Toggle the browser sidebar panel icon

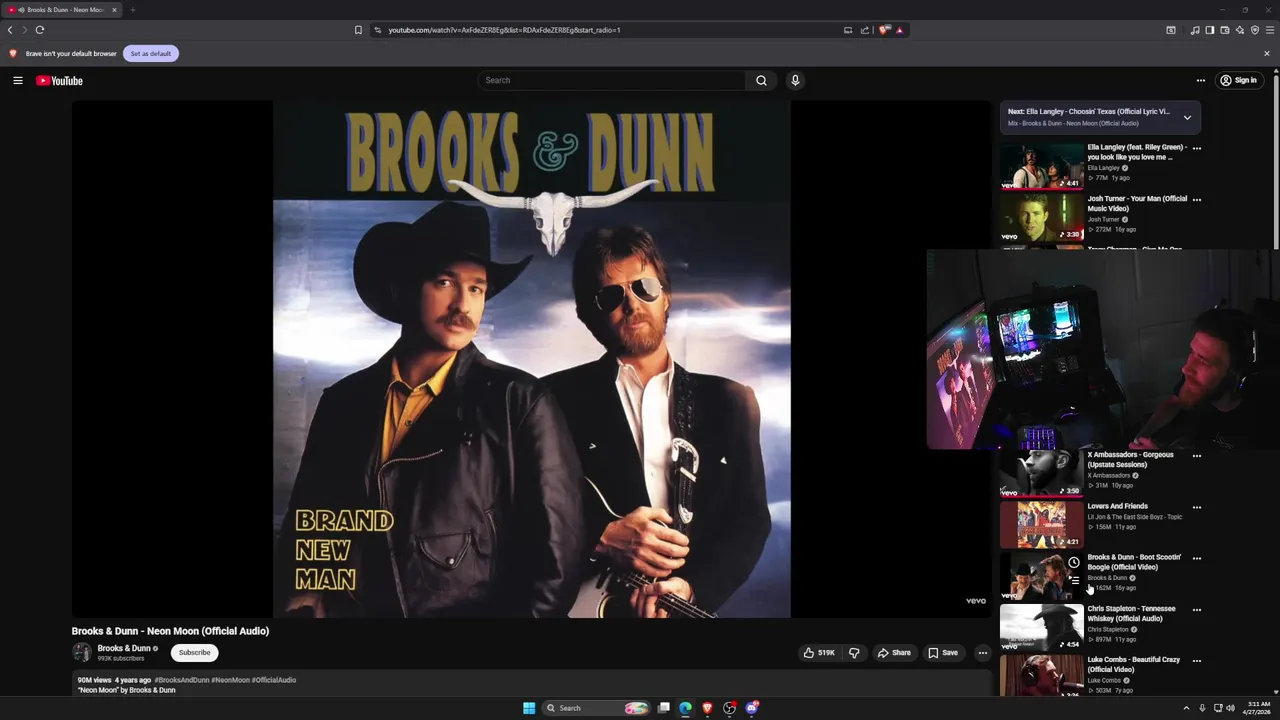pyautogui.click(x=1209, y=30)
